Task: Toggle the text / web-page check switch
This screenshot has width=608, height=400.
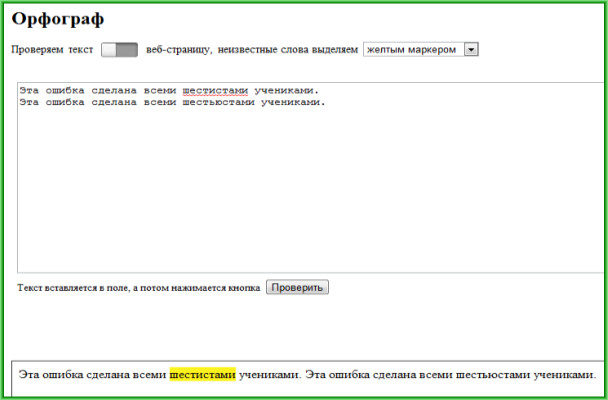Action: click(119, 50)
